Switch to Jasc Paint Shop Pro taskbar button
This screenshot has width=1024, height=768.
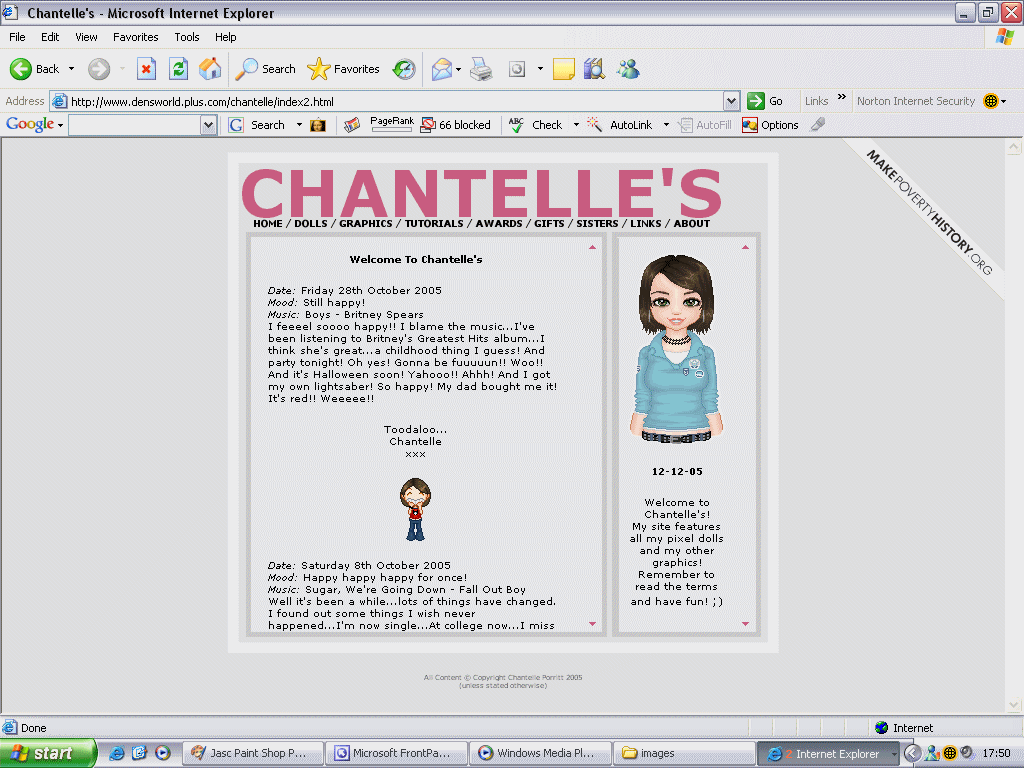(253, 753)
